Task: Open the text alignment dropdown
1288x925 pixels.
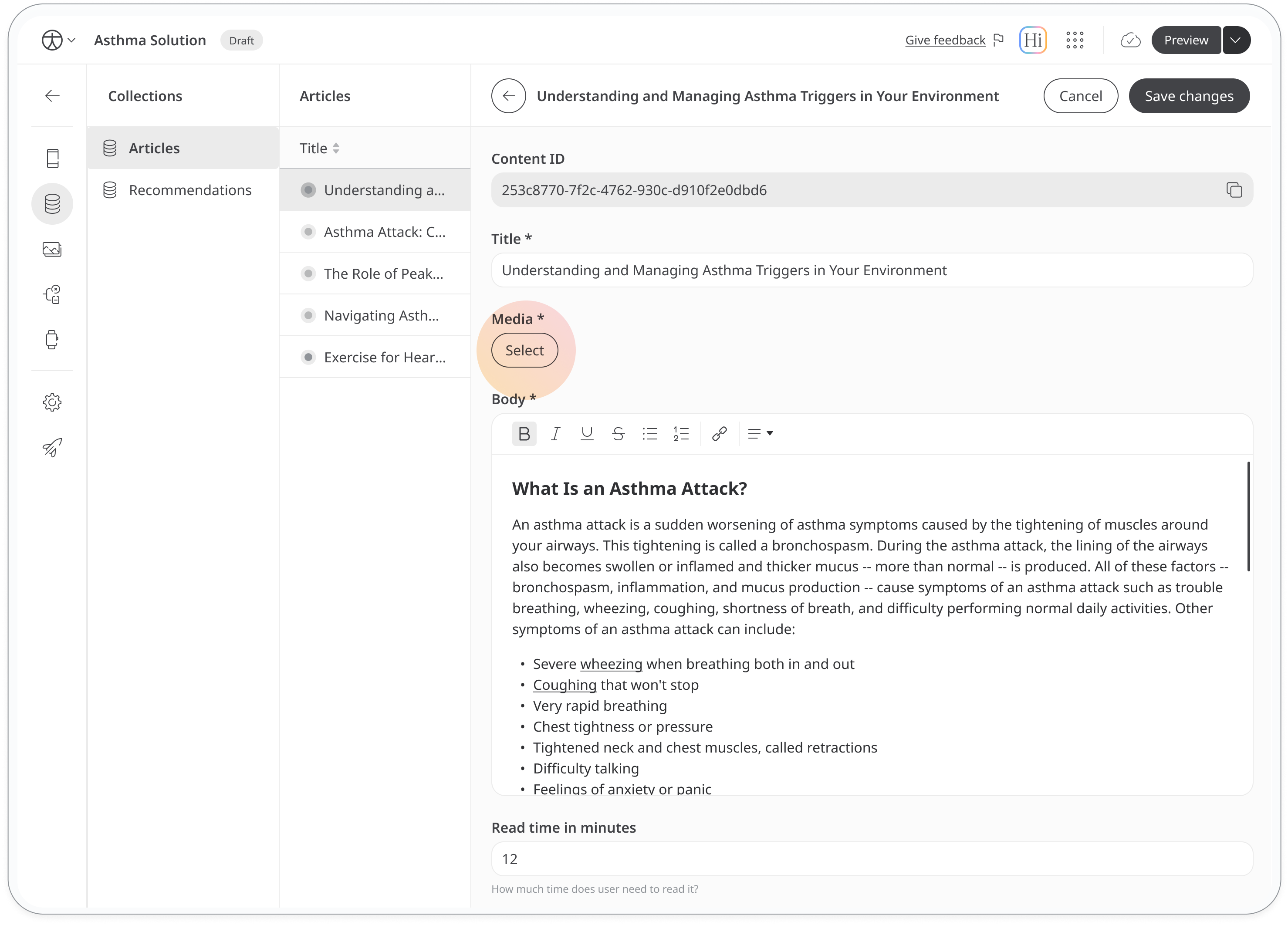Action: 759,434
